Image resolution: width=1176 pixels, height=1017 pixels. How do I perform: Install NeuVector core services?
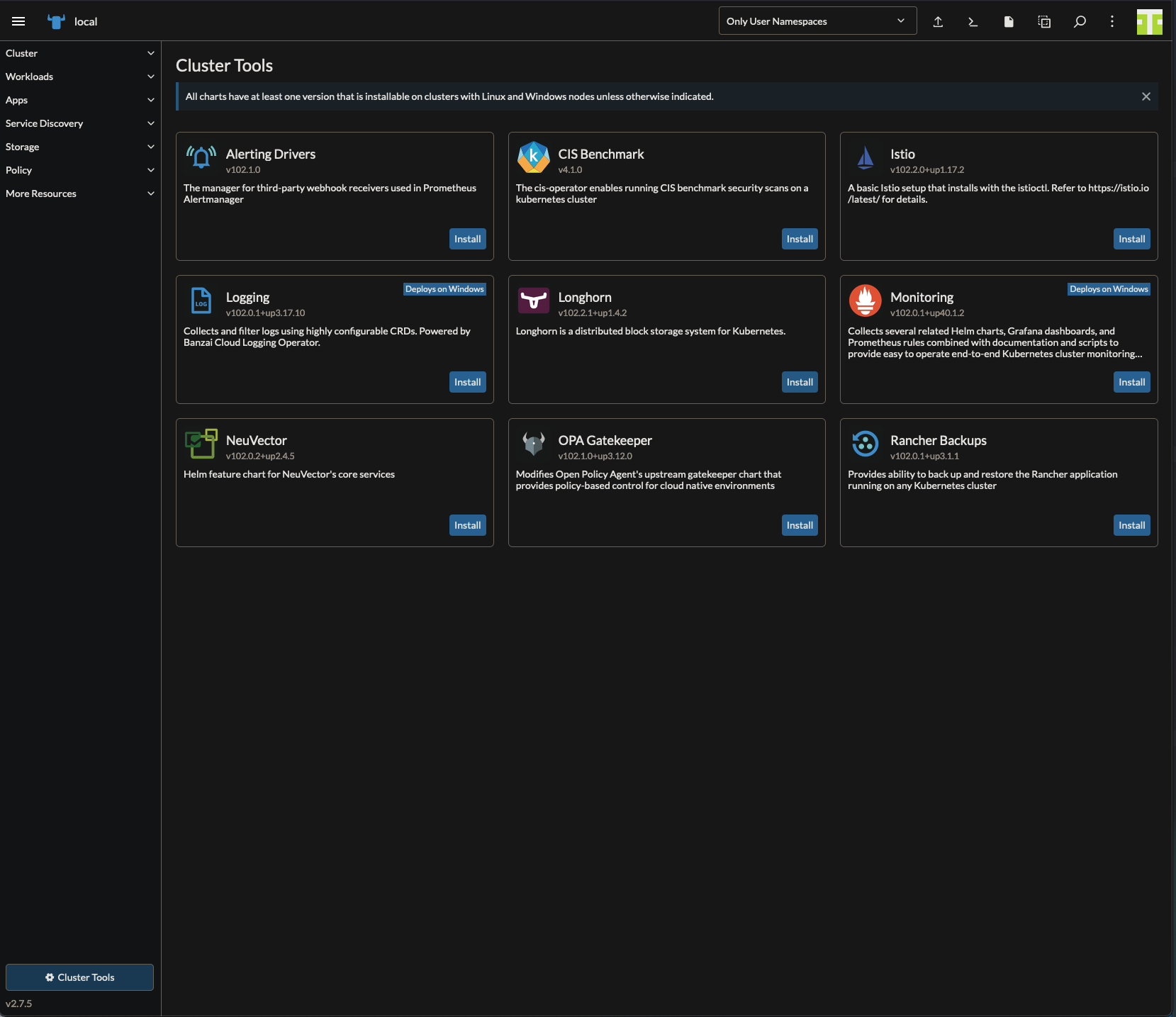tap(467, 525)
